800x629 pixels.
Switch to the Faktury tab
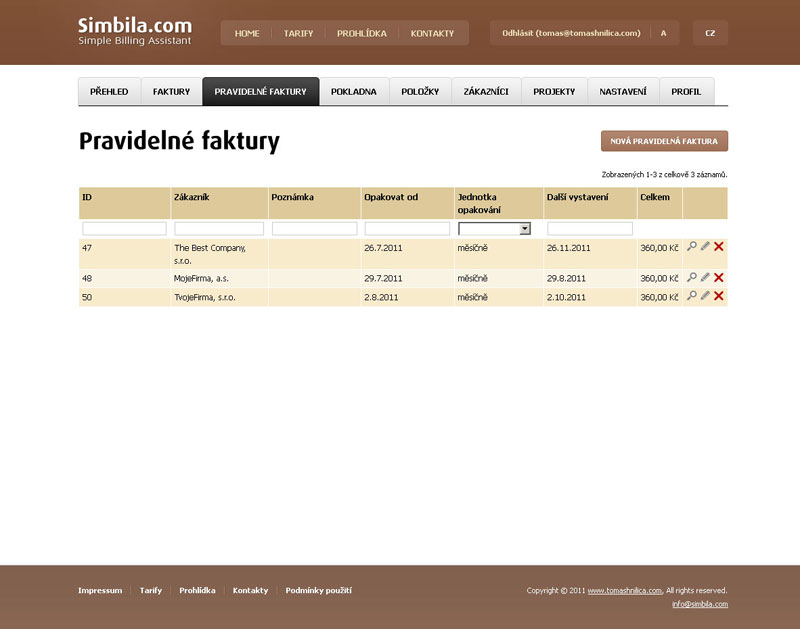(x=171, y=92)
